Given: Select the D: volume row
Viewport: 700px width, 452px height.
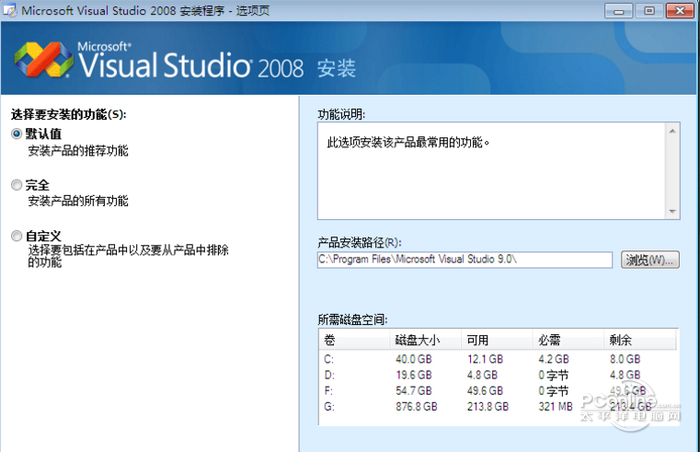Looking at the screenshot, I should point(499,375).
